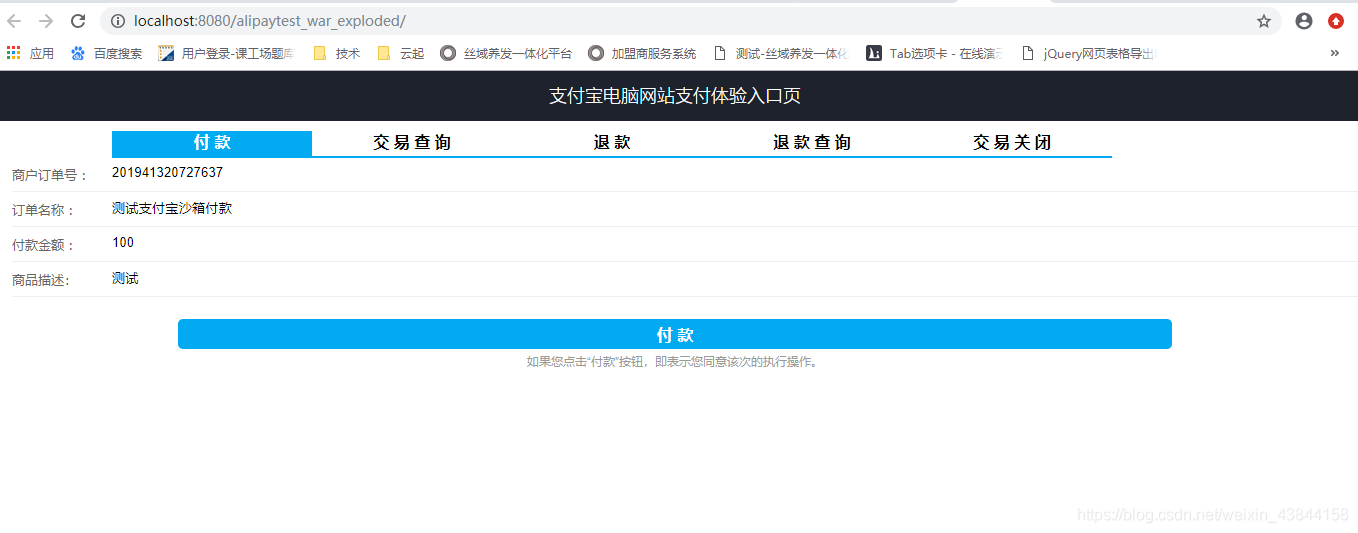Select the 付款 tab
The image size is (1358, 533).
[x=212, y=143]
